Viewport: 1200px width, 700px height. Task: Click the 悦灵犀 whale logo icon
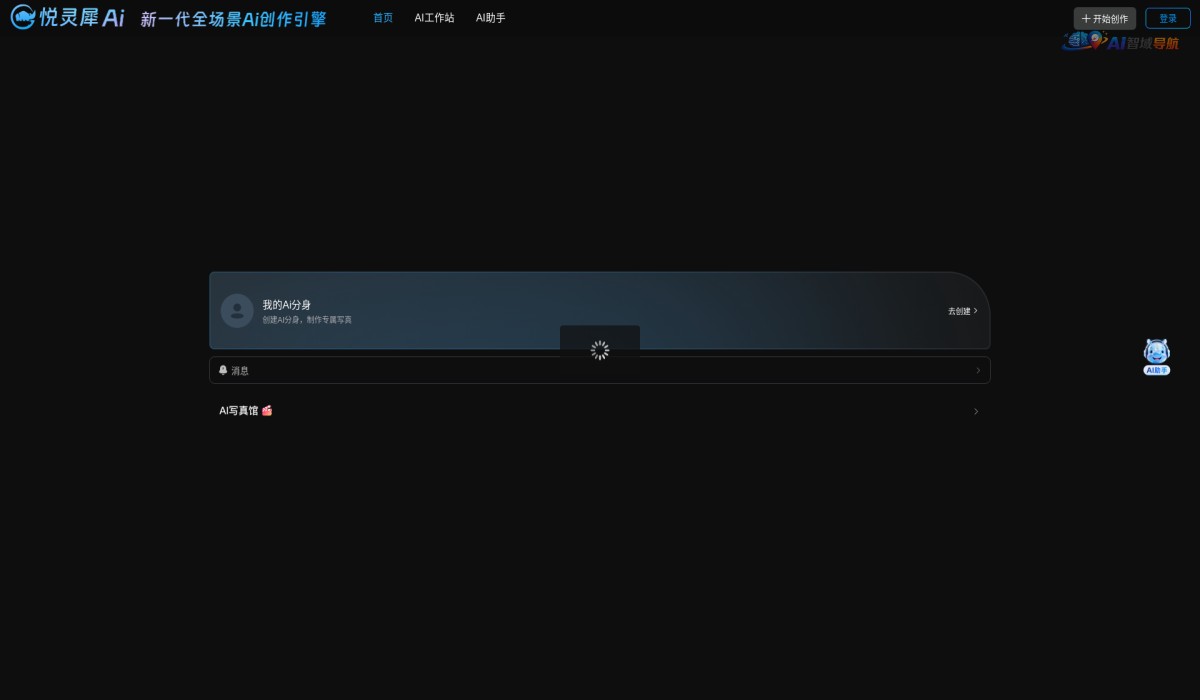tap(22, 17)
